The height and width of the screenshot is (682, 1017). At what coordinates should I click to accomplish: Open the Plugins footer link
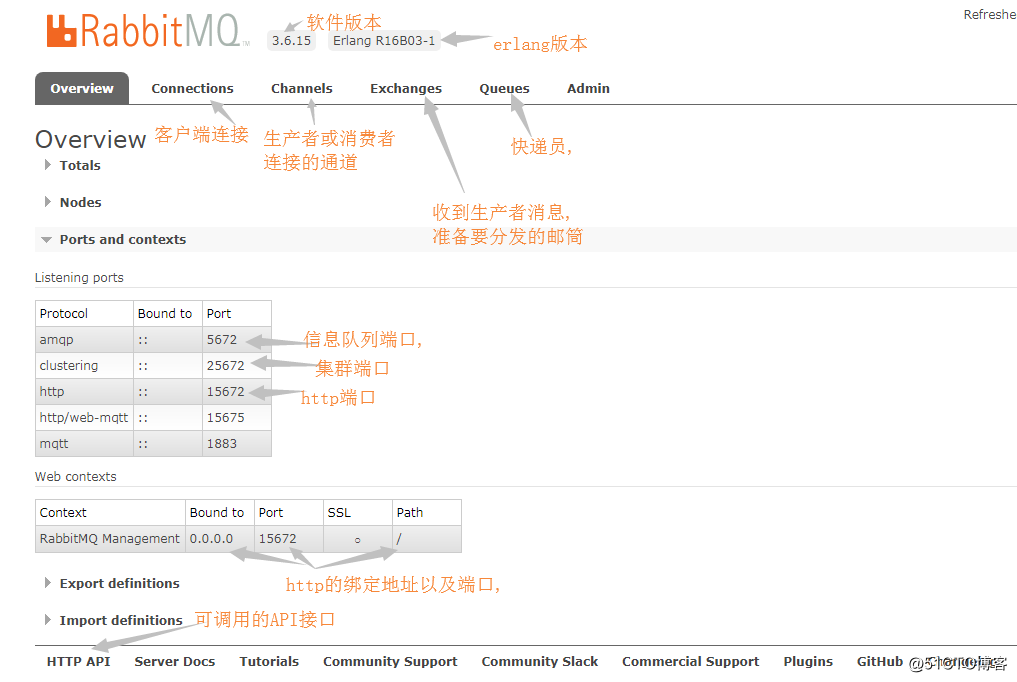click(808, 662)
